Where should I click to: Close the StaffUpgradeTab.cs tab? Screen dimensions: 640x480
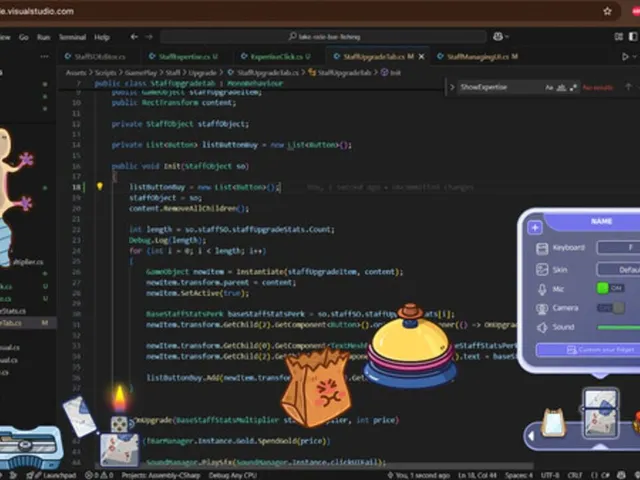[x=422, y=57]
